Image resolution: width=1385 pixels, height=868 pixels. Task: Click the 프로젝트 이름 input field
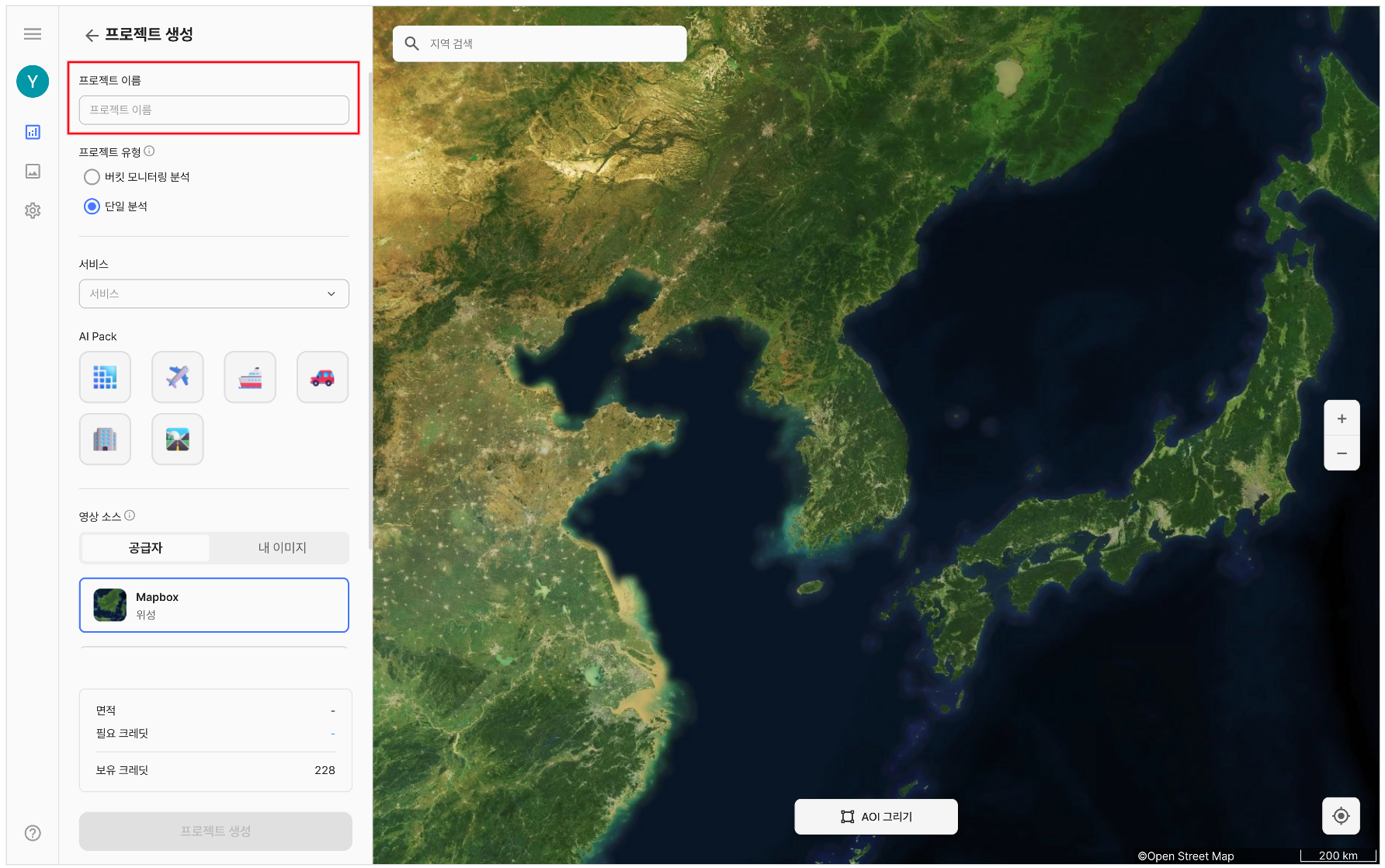pos(214,110)
